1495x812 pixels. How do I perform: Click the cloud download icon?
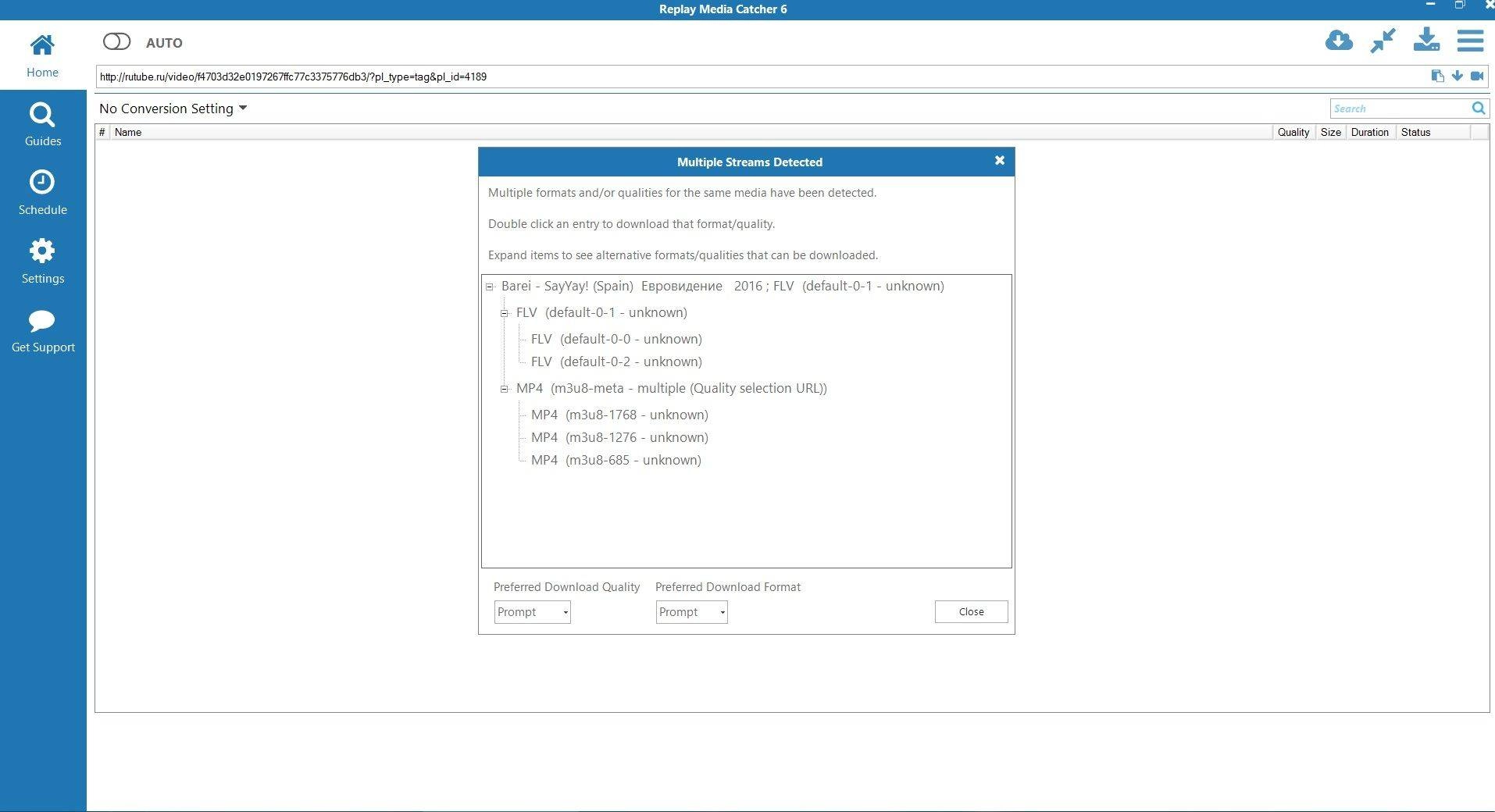tap(1339, 40)
